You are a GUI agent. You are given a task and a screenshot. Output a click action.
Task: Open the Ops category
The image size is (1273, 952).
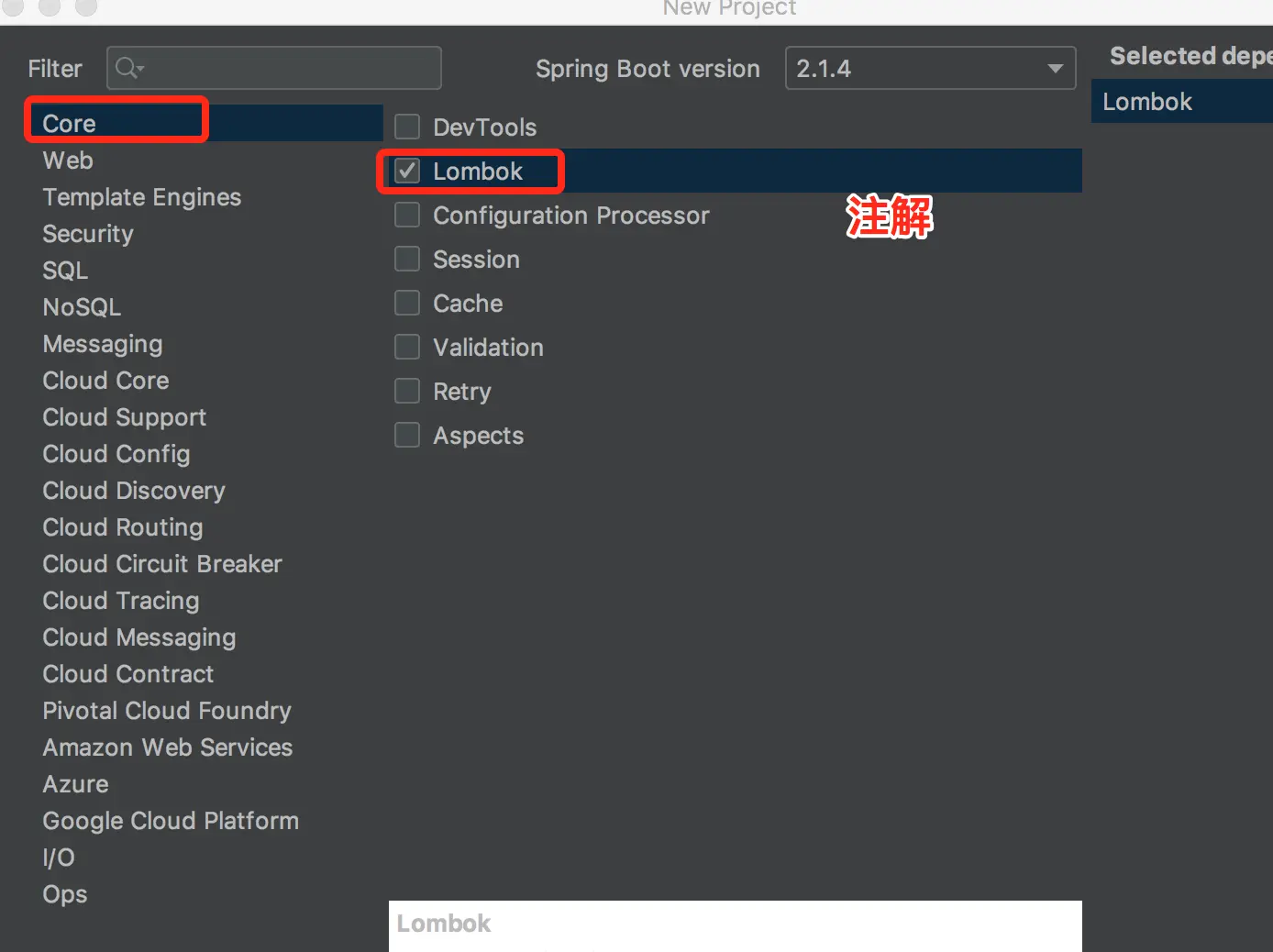(65, 894)
